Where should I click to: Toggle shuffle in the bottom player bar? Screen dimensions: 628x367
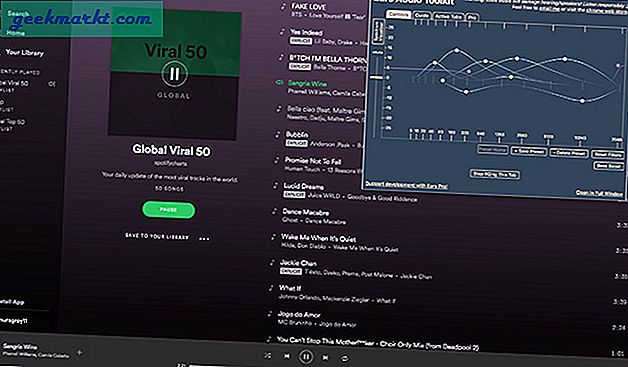click(268, 355)
